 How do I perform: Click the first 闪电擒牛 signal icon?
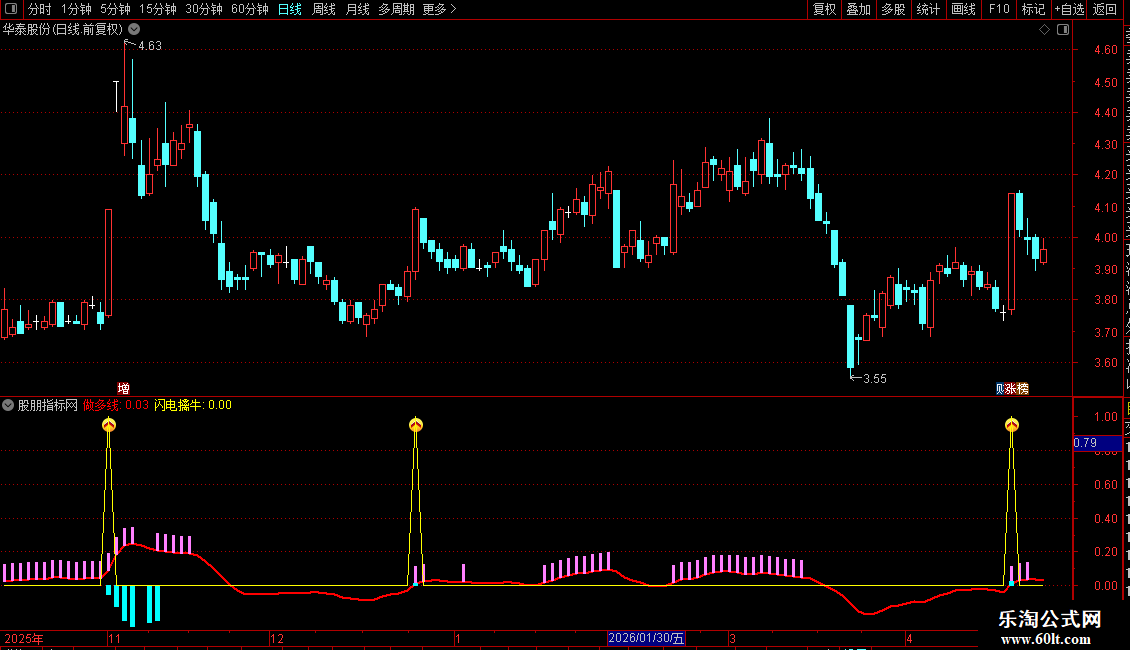pyautogui.click(x=109, y=424)
